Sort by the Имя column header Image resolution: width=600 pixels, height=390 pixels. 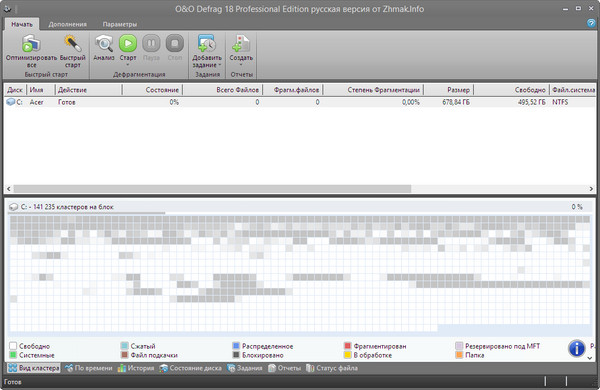tap(41, 90)
